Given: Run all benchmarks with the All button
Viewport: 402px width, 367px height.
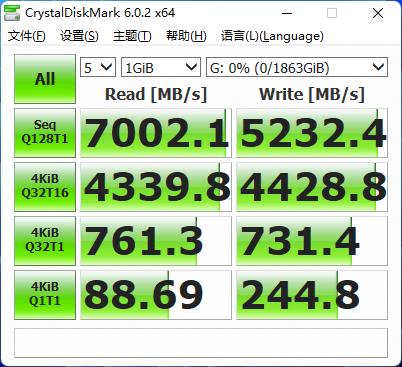Looking at the screenshot, I should pyautogui.click(x=45, y=79).
